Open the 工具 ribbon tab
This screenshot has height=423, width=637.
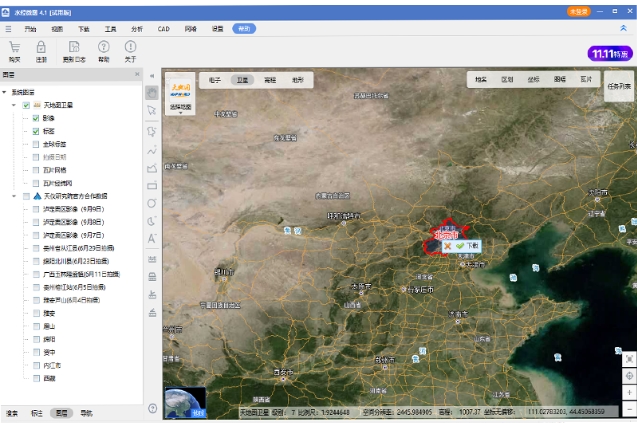(x=110, y=29)
